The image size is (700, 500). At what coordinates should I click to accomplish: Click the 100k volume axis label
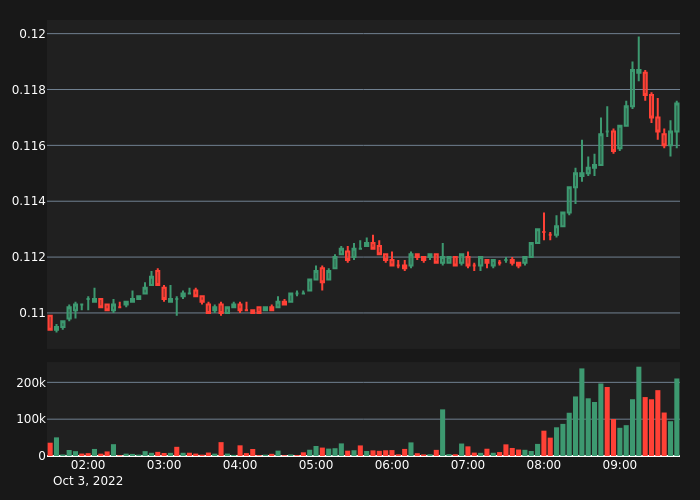[31, 419]
